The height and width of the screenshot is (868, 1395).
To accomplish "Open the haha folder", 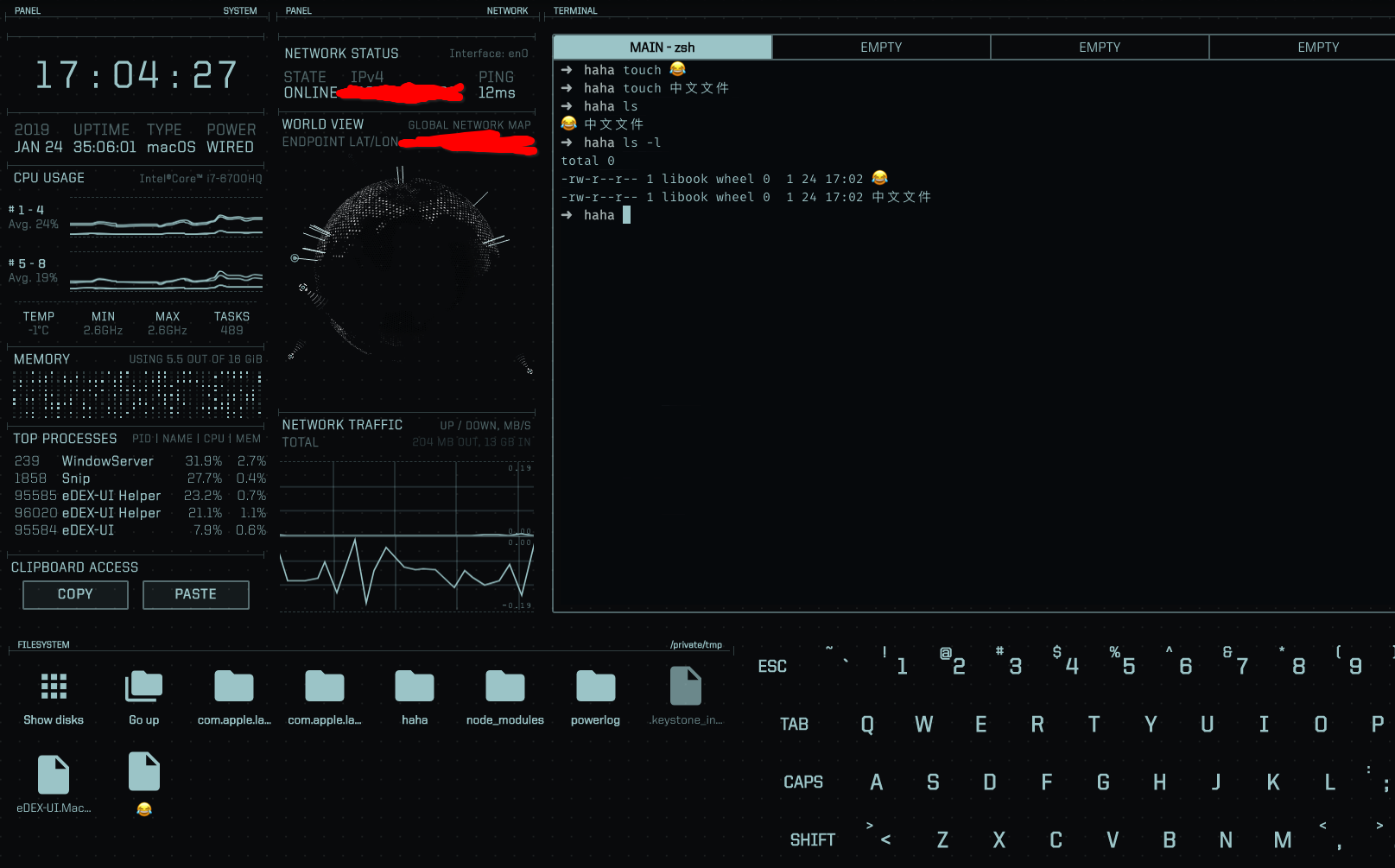I will point(415,687).
